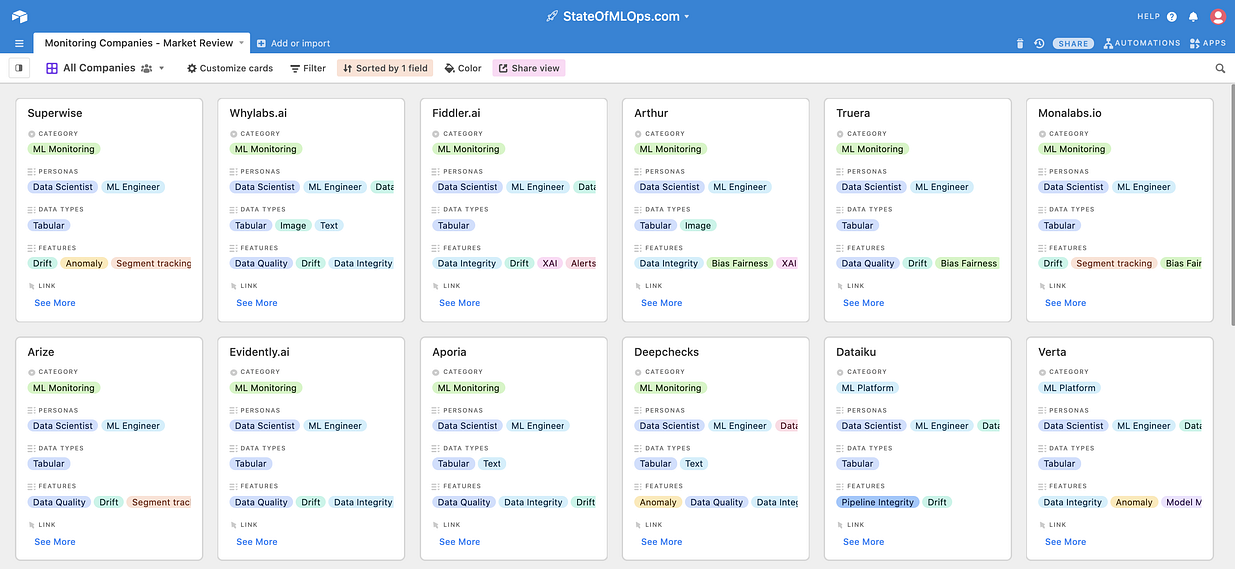Follow See More link on Aporia card
Image resolution: width=1235 pixels, height=569 pixels.
click(x=460, y=542)
